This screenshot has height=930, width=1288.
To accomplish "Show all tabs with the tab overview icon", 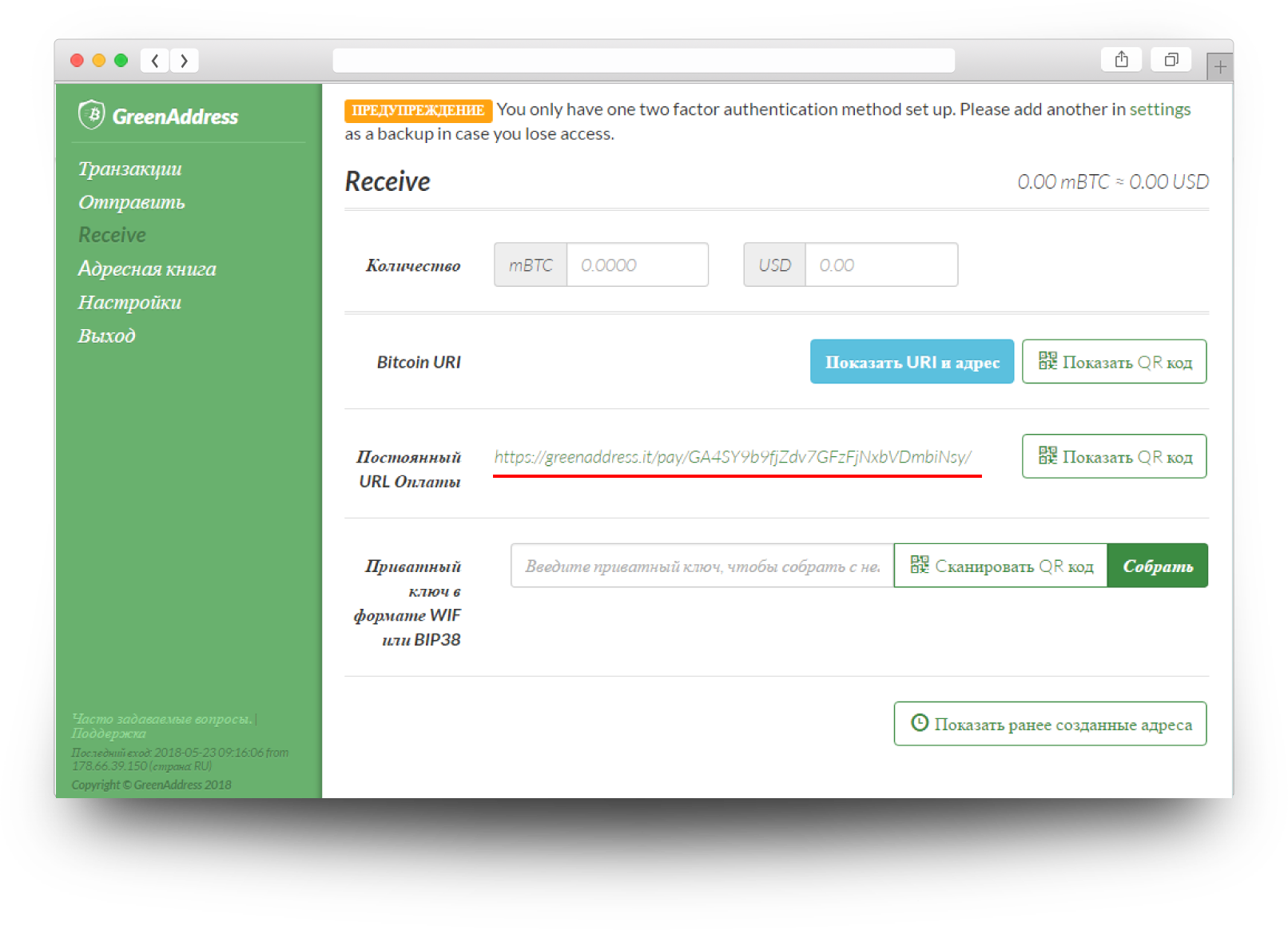I will pos(1171,59).
